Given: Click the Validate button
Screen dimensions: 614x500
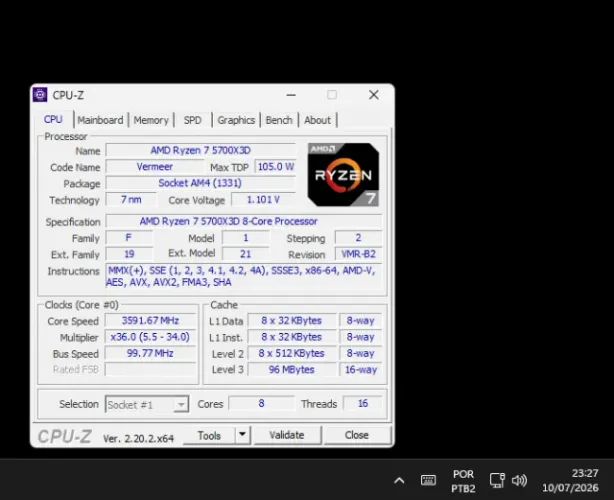Looking at the screenshot, I should [x=287, y=435].
